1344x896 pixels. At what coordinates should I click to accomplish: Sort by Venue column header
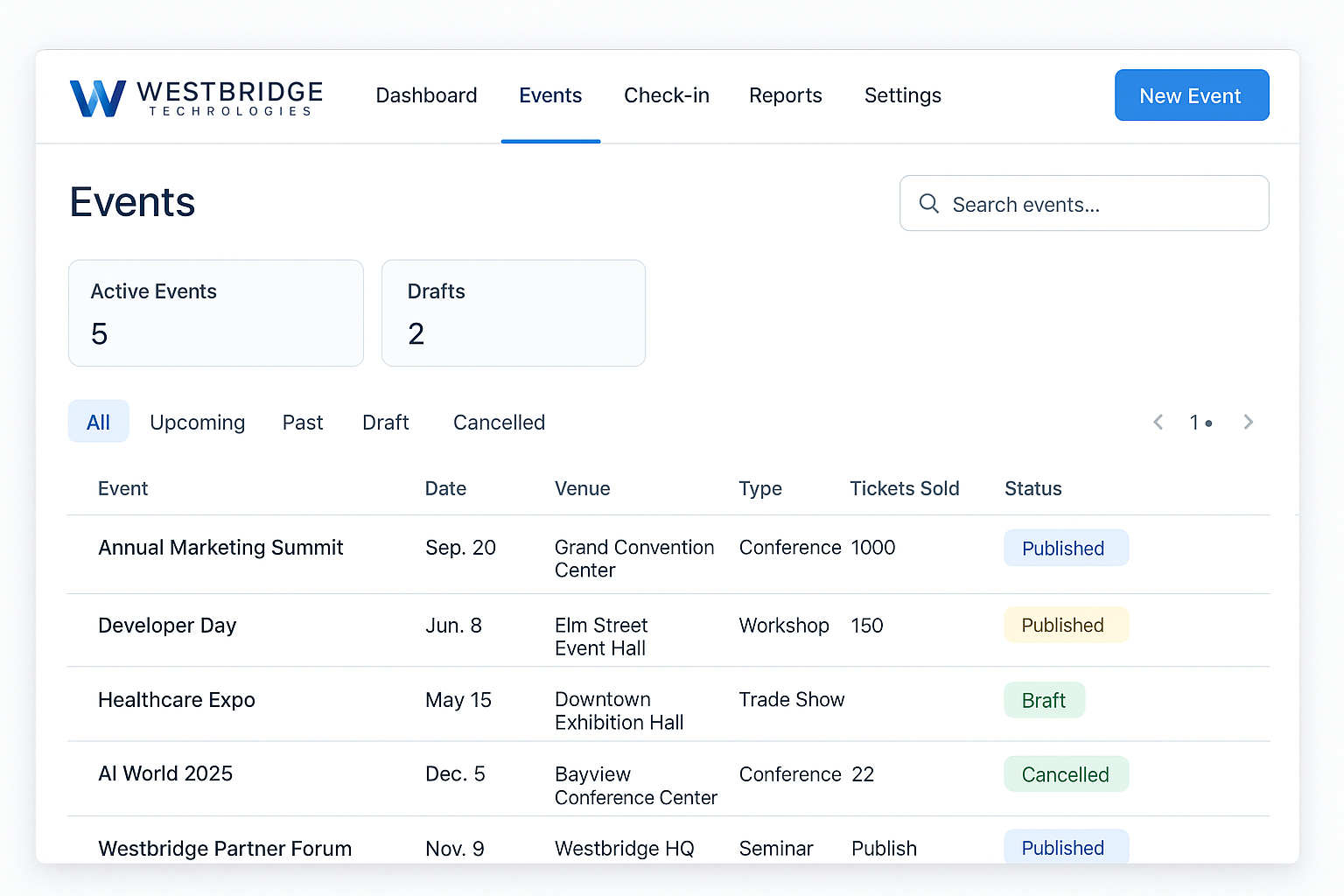pos(582,488)
